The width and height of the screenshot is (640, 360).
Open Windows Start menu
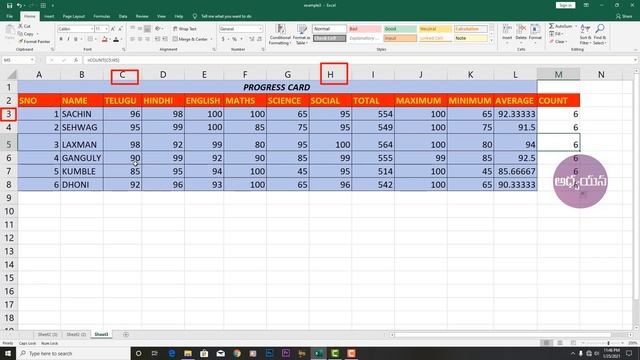pyautogui.click(x=8, y=353)
